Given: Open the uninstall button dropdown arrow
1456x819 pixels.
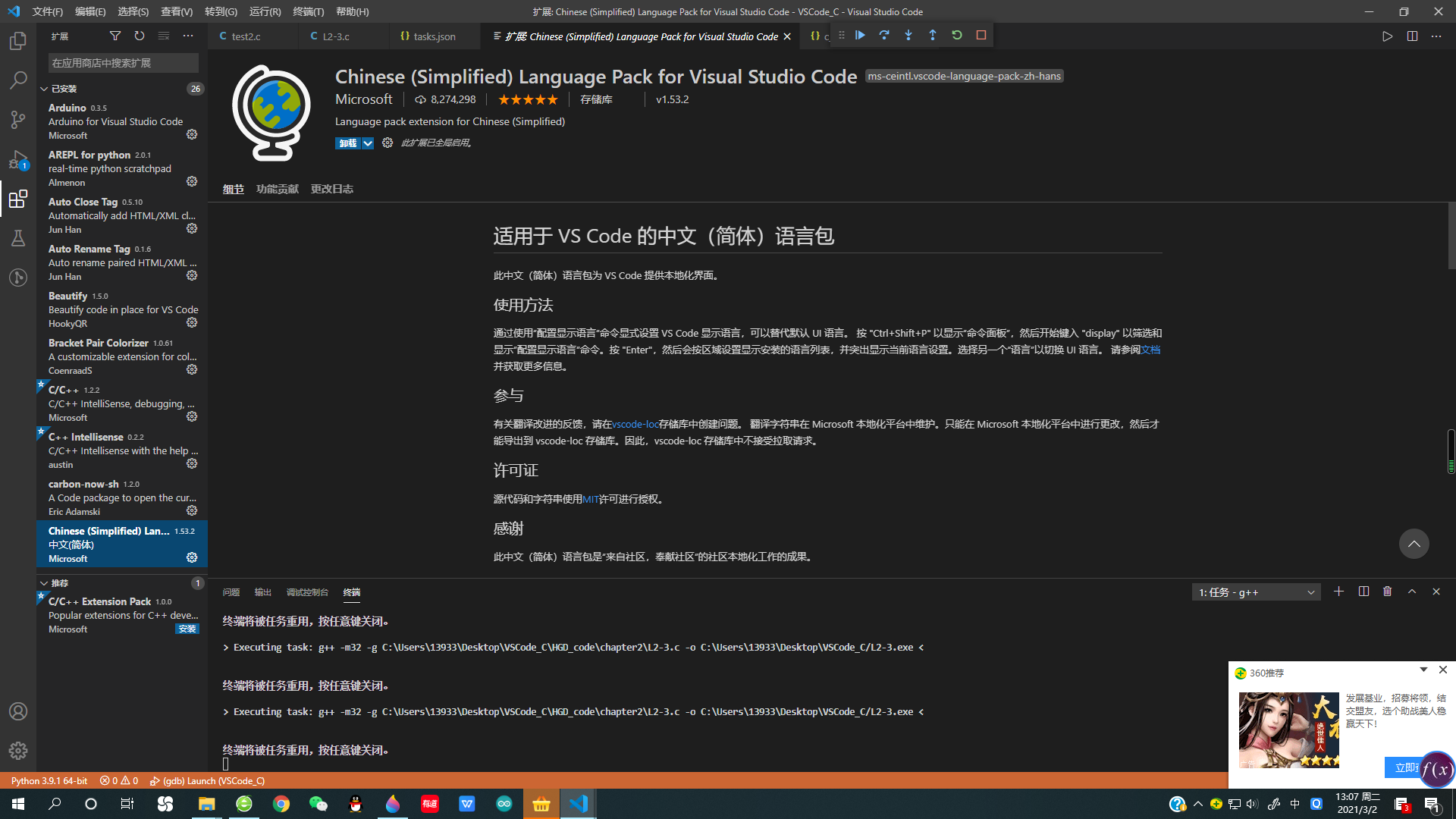Looking at the screenshot, I should tap(368, 143).
